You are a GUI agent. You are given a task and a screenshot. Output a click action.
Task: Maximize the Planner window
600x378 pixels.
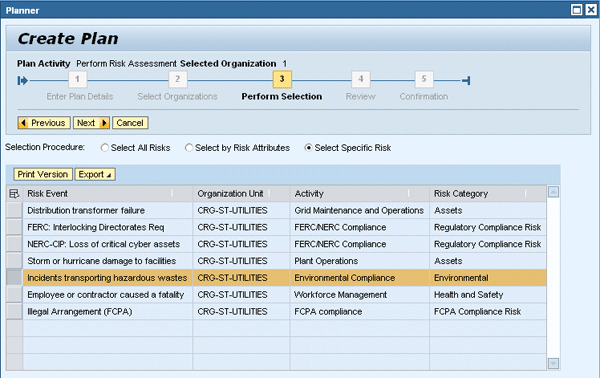577,10
